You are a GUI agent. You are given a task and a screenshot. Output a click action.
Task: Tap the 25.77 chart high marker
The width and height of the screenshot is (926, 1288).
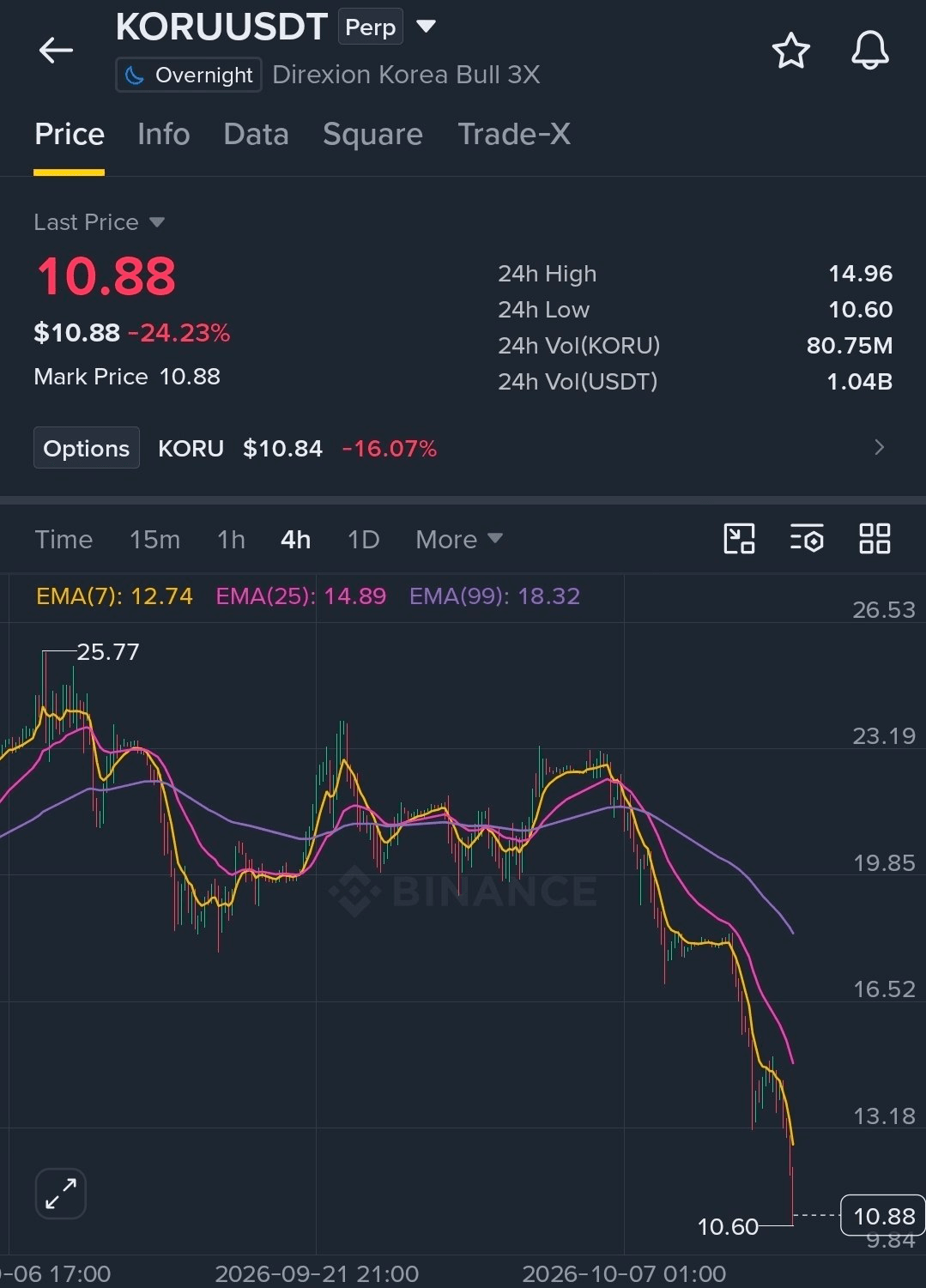pos(107,652)
